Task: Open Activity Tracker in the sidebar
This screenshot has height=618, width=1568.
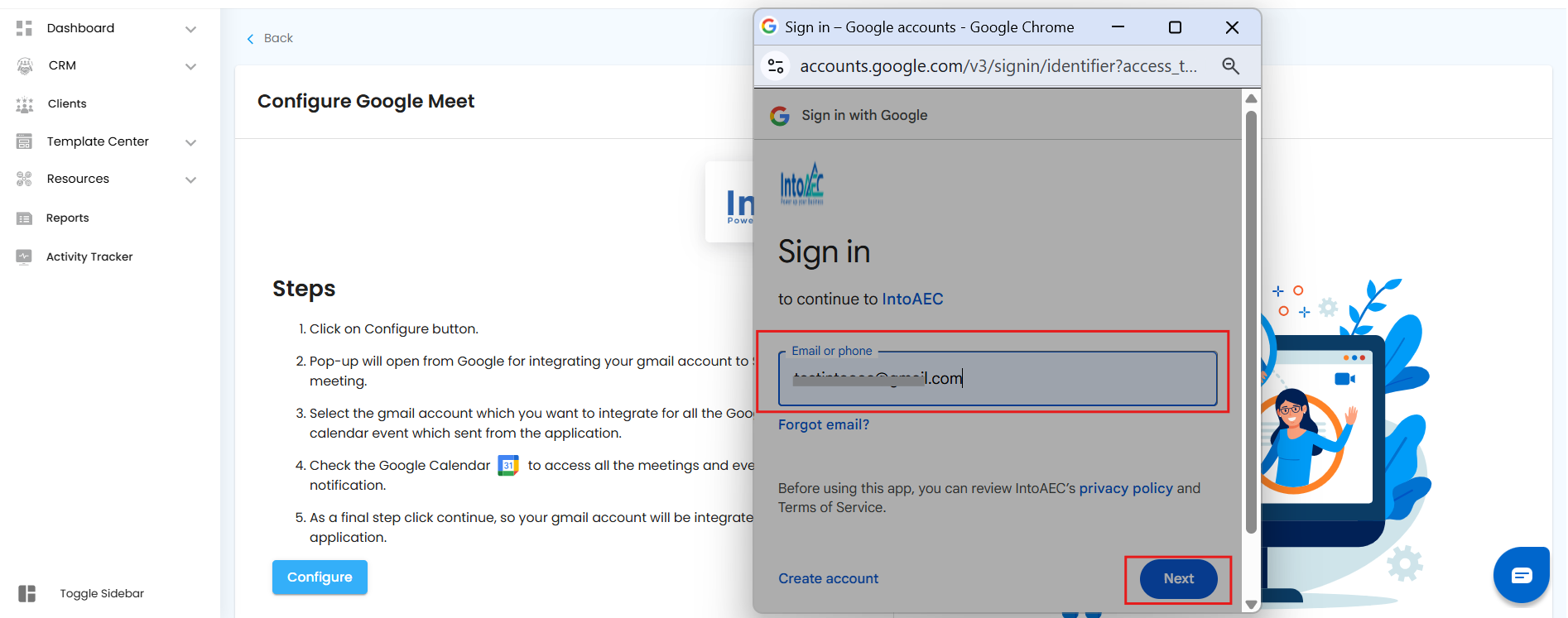Action: coord(89,256)
